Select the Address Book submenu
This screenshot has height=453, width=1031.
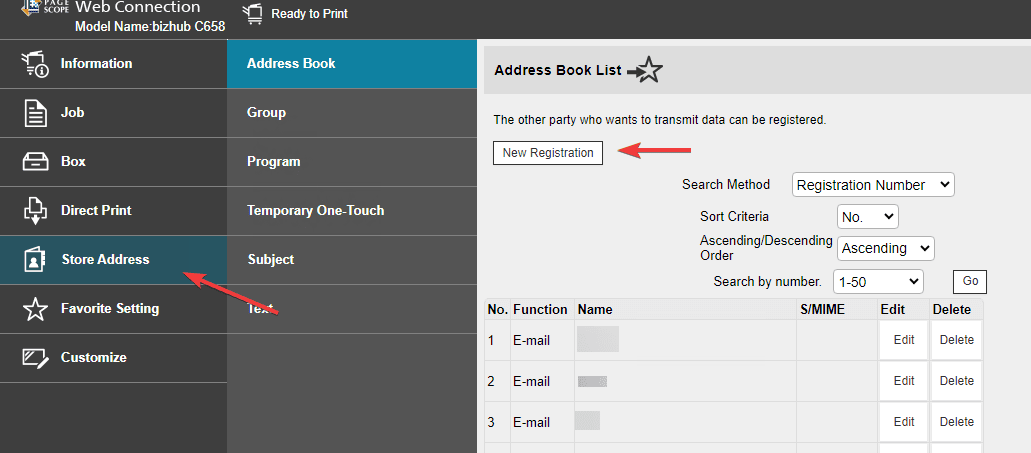pos(352,64)
